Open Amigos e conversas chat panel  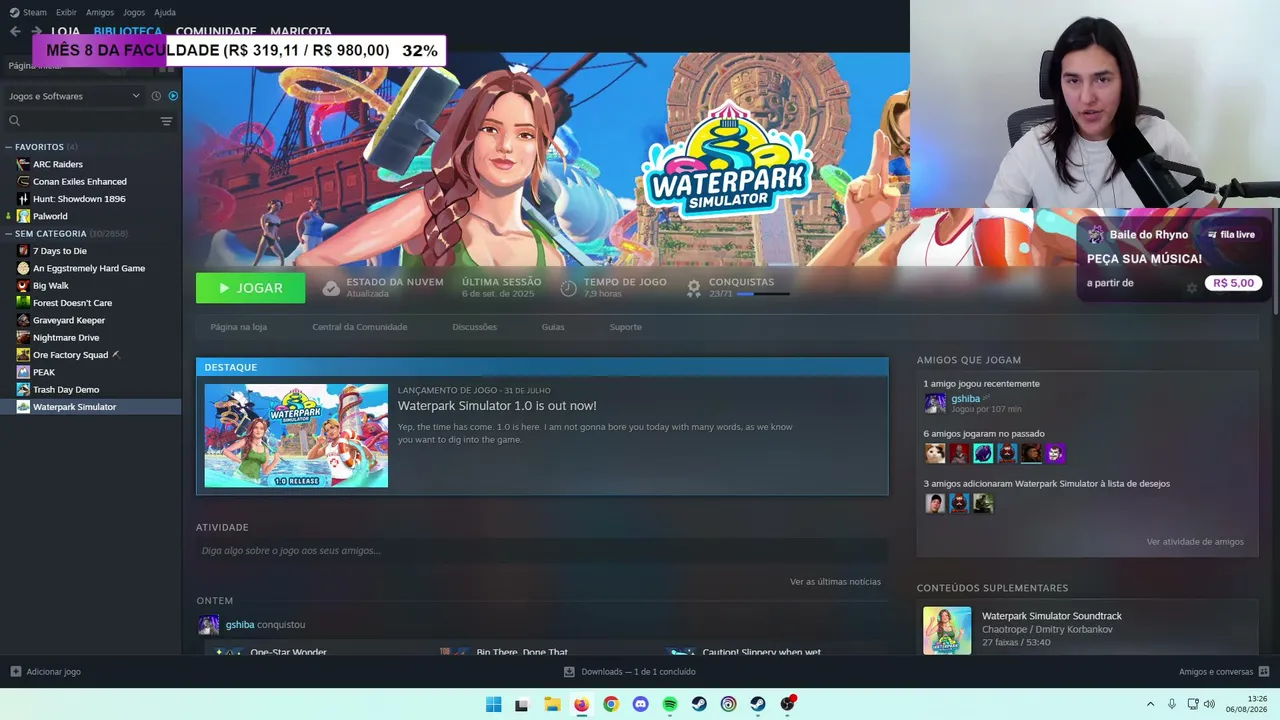click(1224, 672)
